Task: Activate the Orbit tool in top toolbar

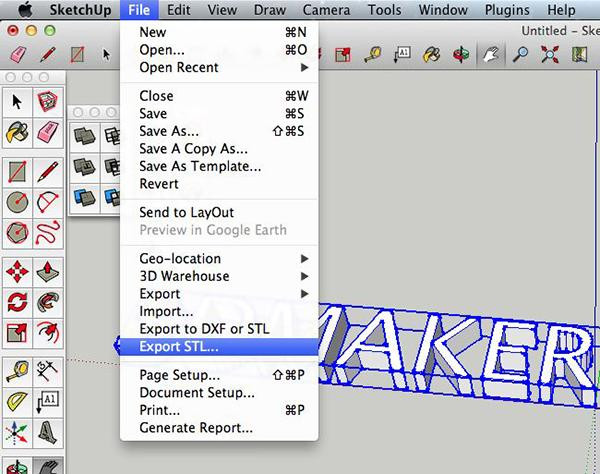Action: click(461, 54)
